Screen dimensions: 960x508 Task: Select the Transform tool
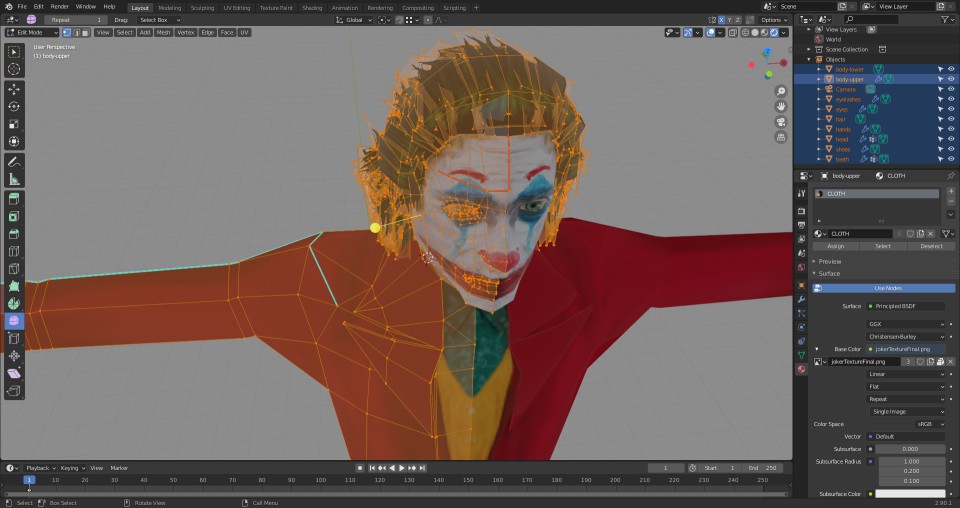tap(13, 141)
